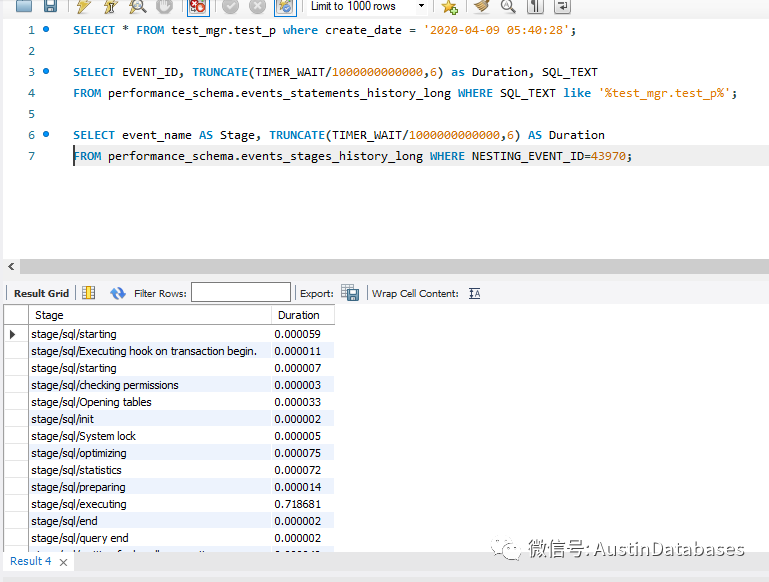This screenshot has width=769, height=582.
Task: Click the Result Grid label button
Action: pos(41,293)
